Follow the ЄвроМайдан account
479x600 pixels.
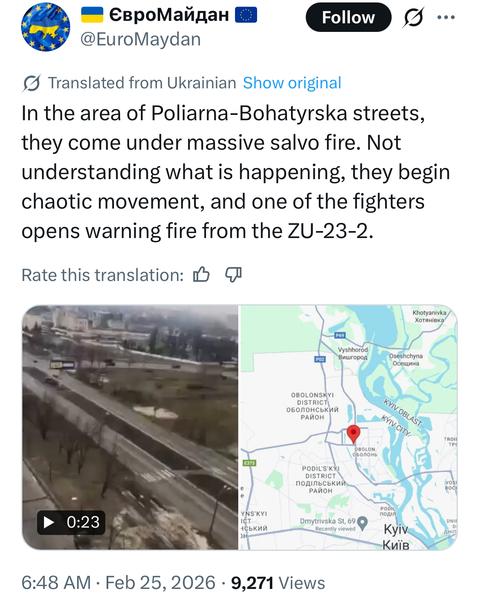pyautogui.click(x=348, y=17)
